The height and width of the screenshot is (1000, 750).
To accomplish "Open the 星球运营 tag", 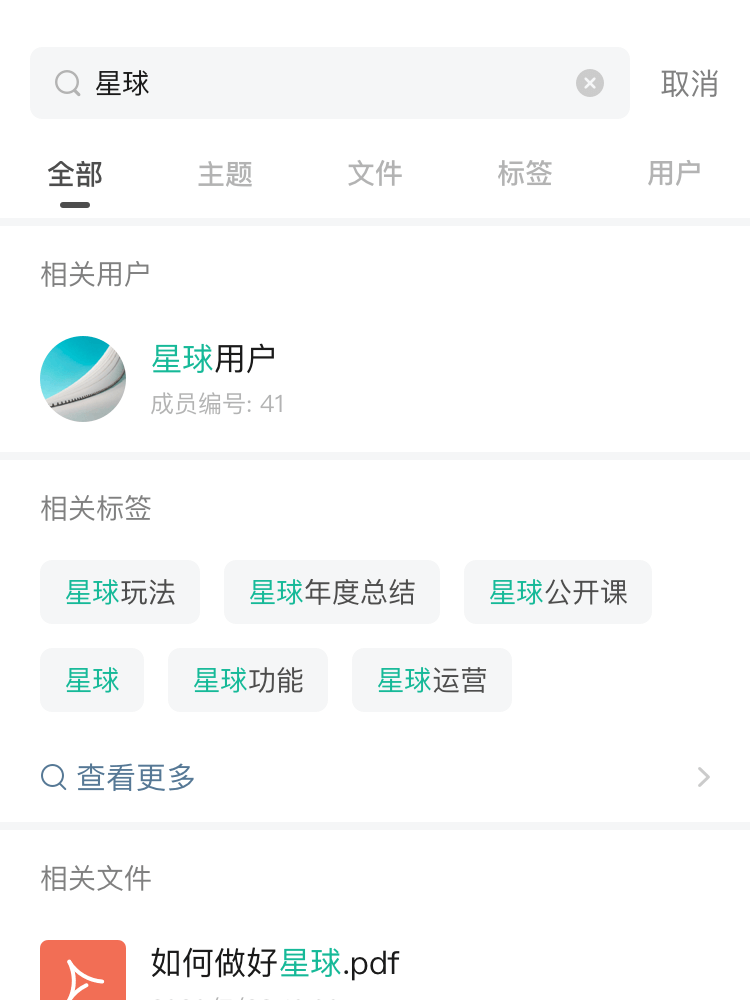I will click(432, 680).
